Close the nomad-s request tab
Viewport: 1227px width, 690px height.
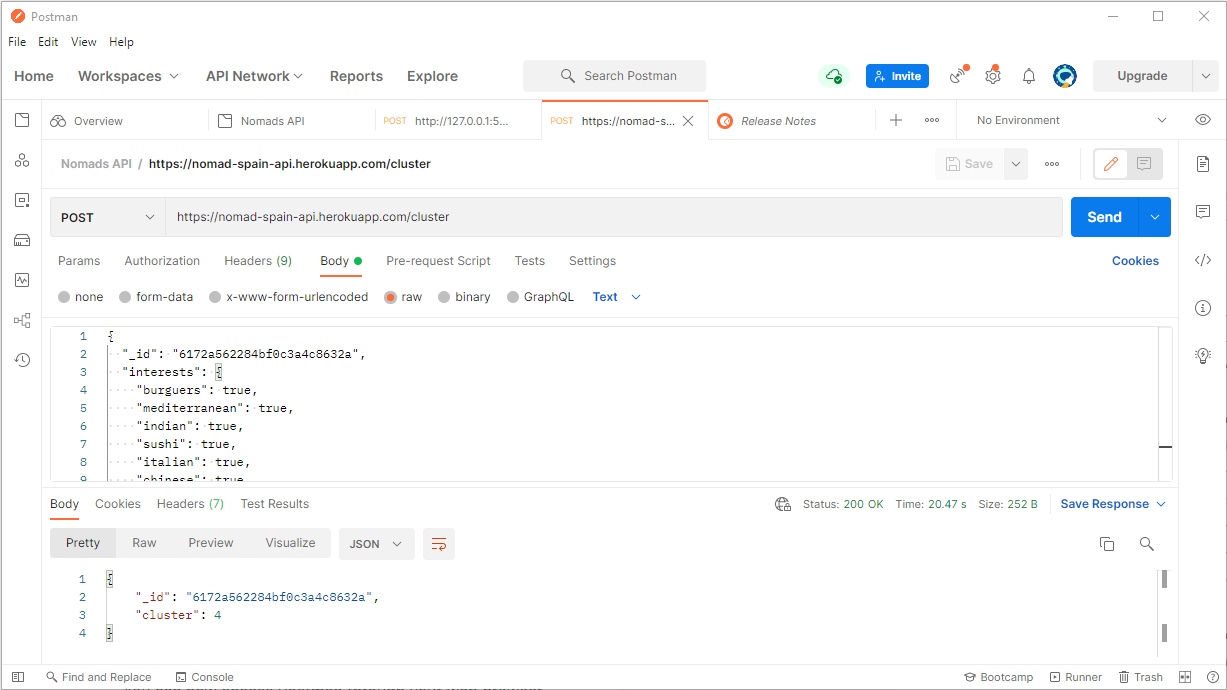point(688,120)
